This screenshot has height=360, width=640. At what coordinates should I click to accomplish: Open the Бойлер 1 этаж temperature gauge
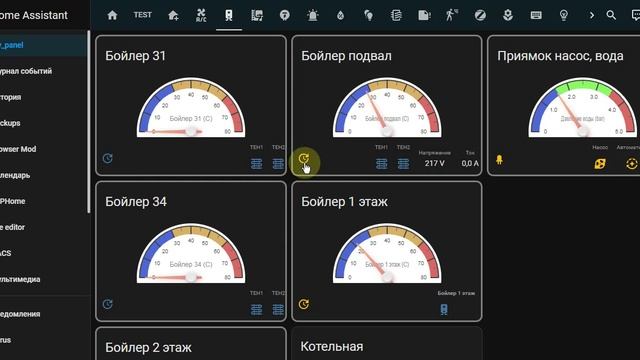tap(387, 253)
